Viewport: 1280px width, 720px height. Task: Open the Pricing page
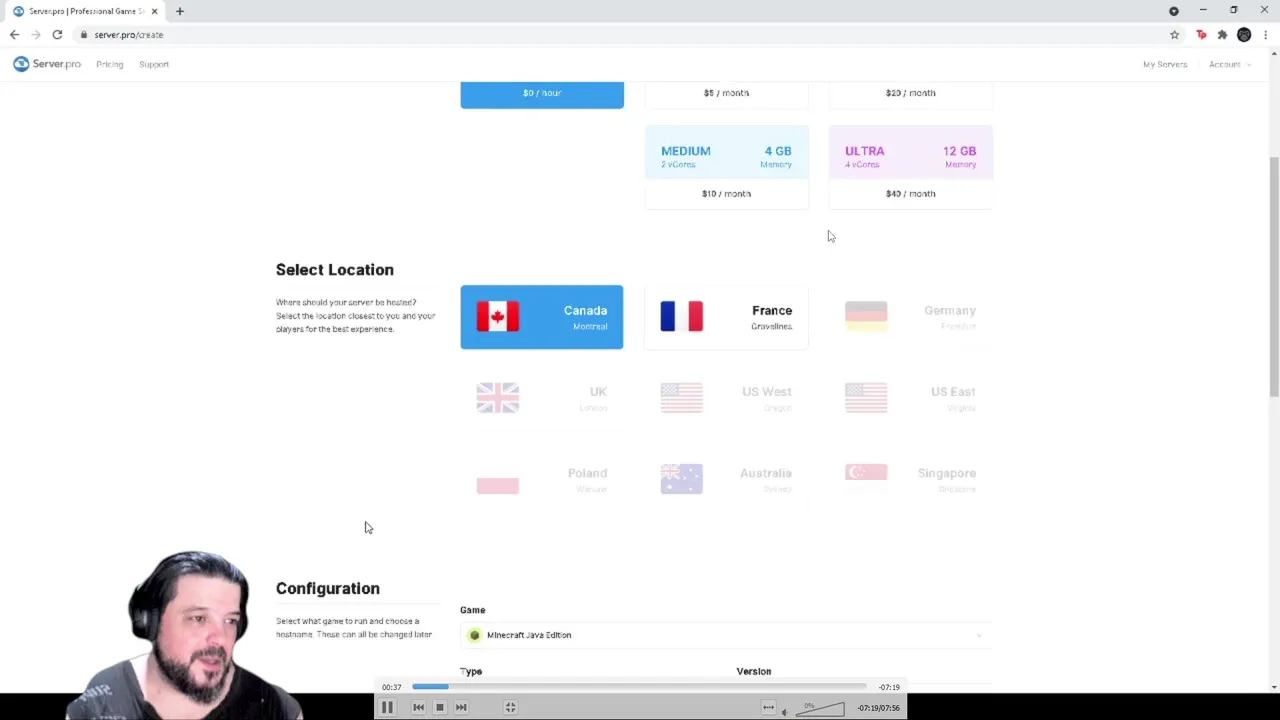click(110, 64)
